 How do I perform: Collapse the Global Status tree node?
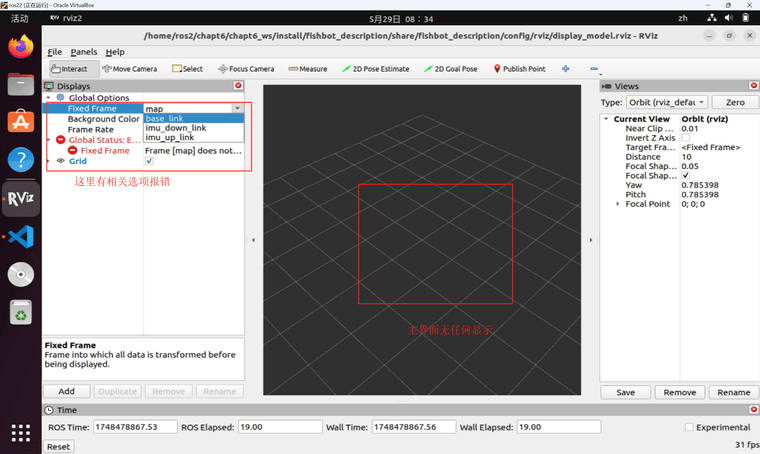coord(48,140)
